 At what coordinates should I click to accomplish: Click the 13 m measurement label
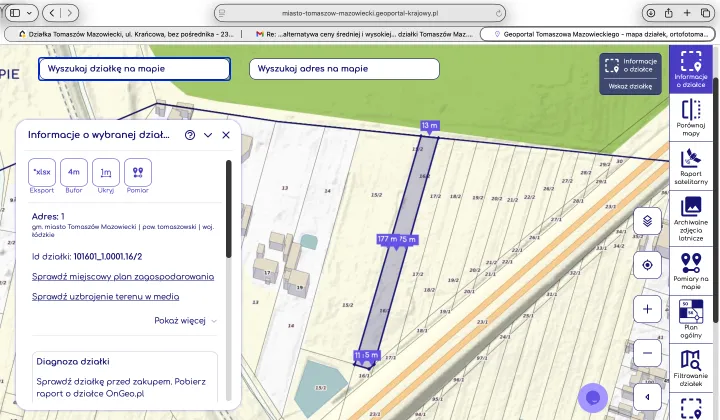point(429,125)
